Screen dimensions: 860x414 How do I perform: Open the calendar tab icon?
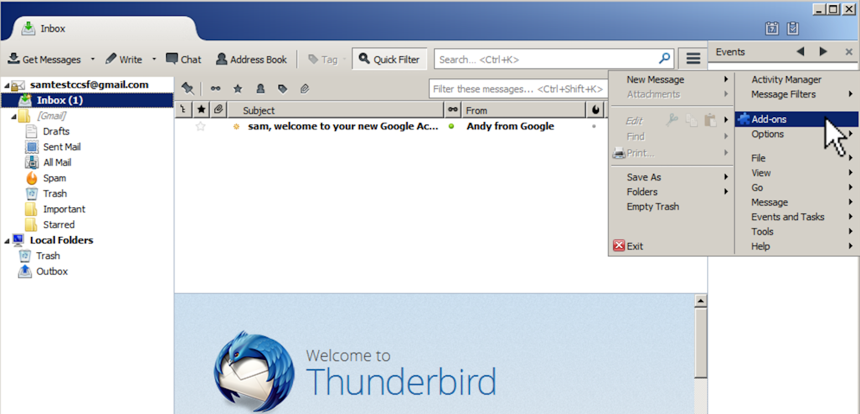(x=772, y=28)
